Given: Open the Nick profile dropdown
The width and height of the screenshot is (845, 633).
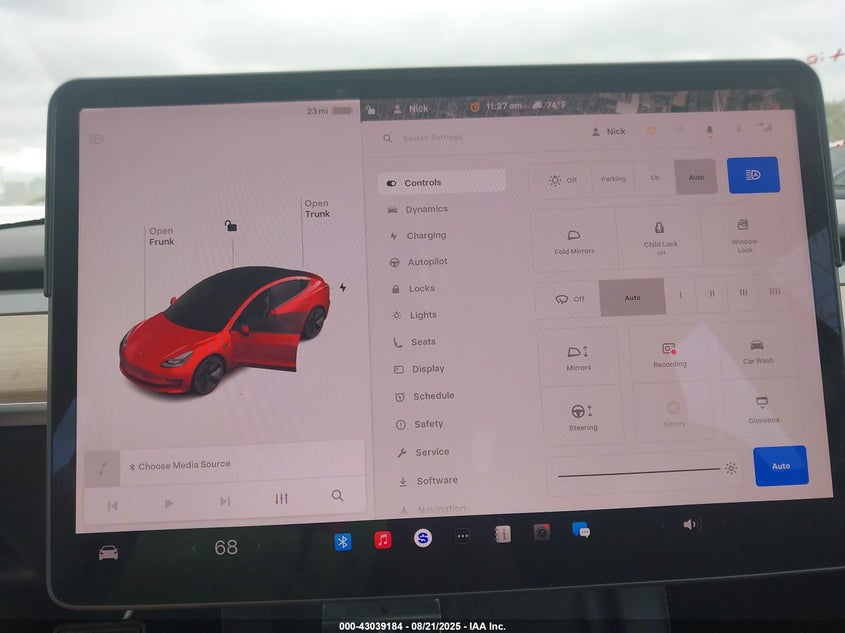Looking at the screenshot, I should coord(608,131).
